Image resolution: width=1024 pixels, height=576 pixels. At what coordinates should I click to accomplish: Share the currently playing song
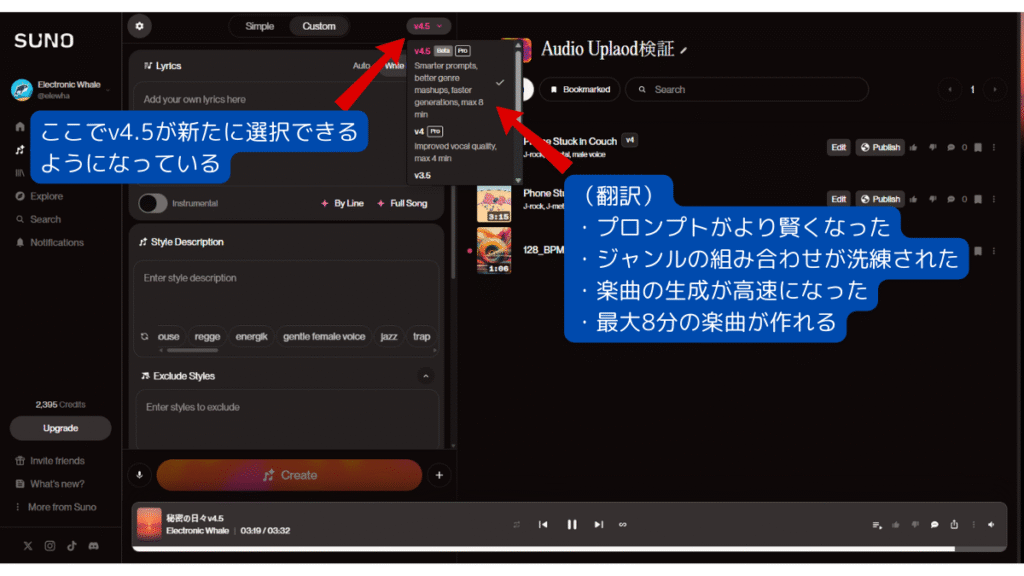click(x=954, y=524)
